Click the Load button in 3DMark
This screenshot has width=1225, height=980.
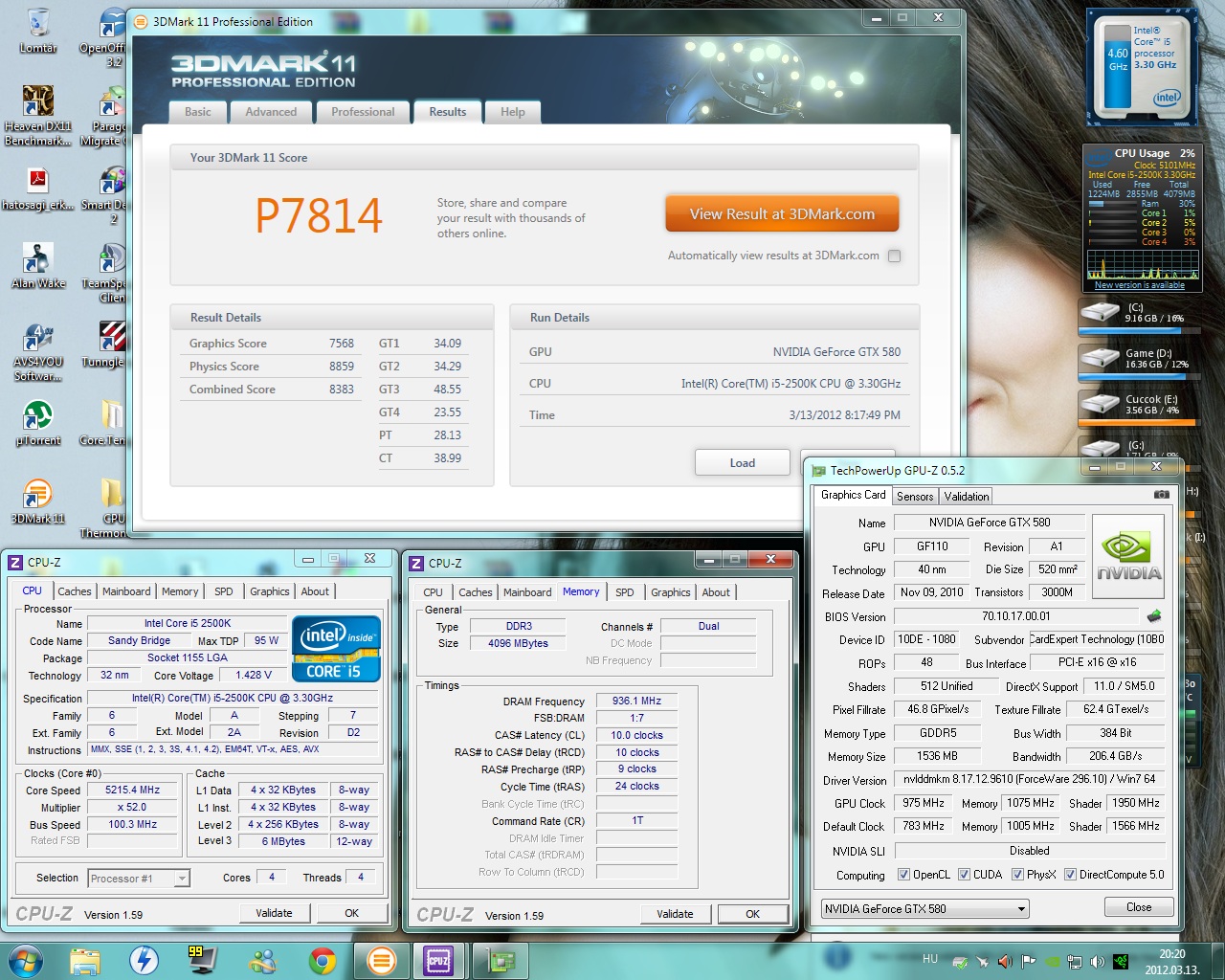coord(743,462)
